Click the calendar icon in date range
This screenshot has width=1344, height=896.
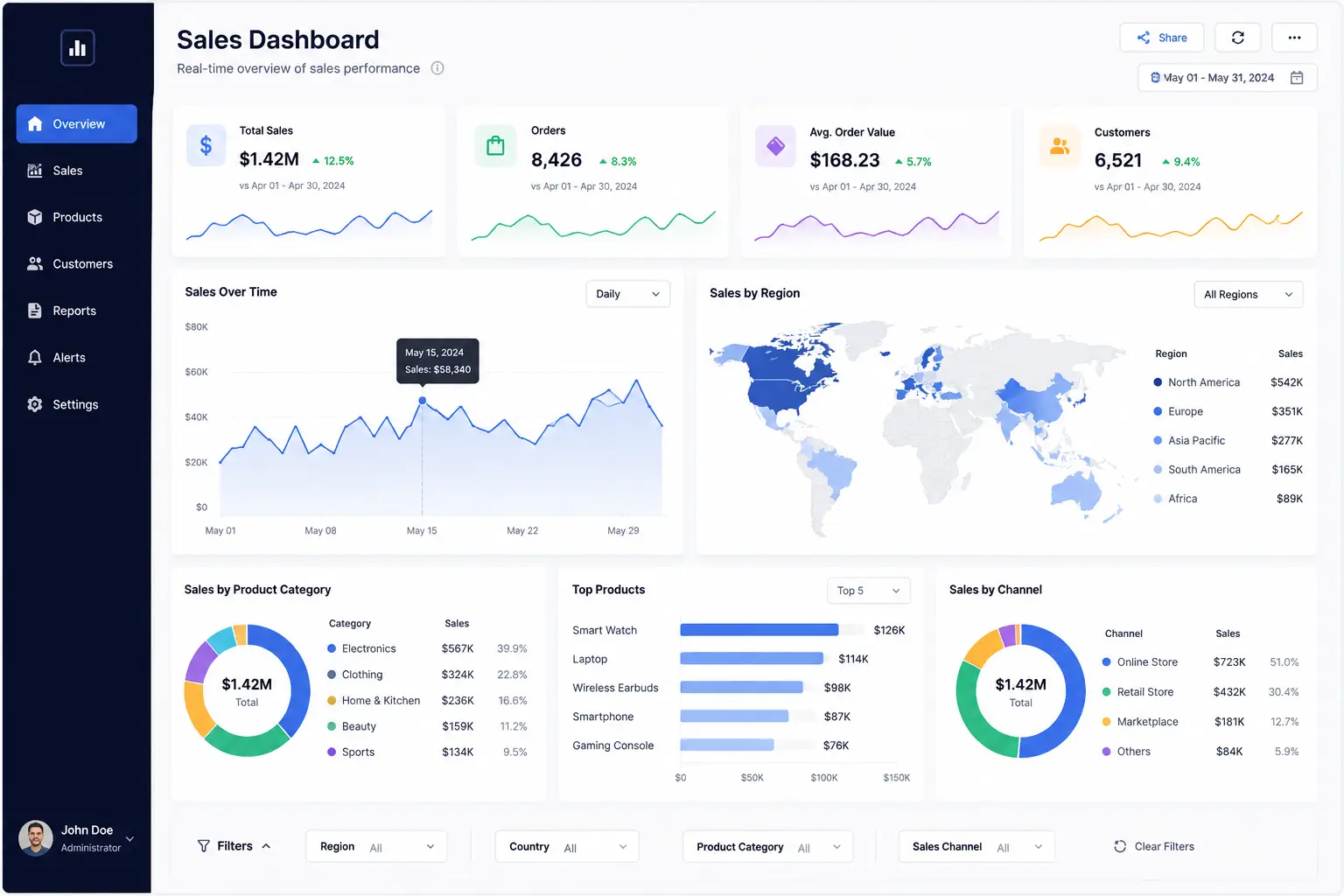(x=1297, y=78)
